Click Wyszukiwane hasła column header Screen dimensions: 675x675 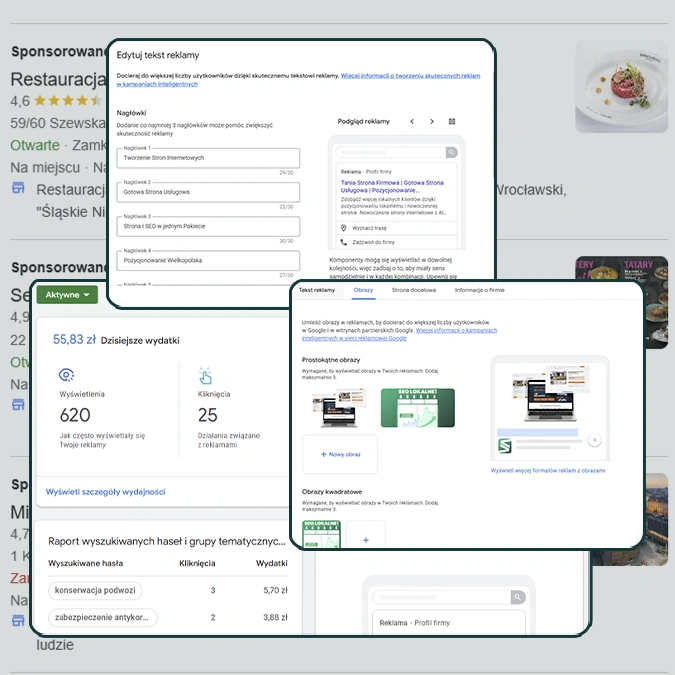[86, 563]
